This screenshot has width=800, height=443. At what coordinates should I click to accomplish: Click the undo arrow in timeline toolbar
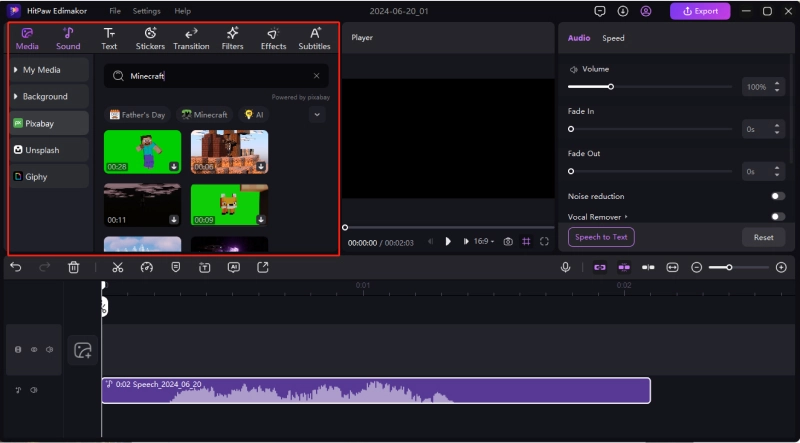click(x=15, y=267)
